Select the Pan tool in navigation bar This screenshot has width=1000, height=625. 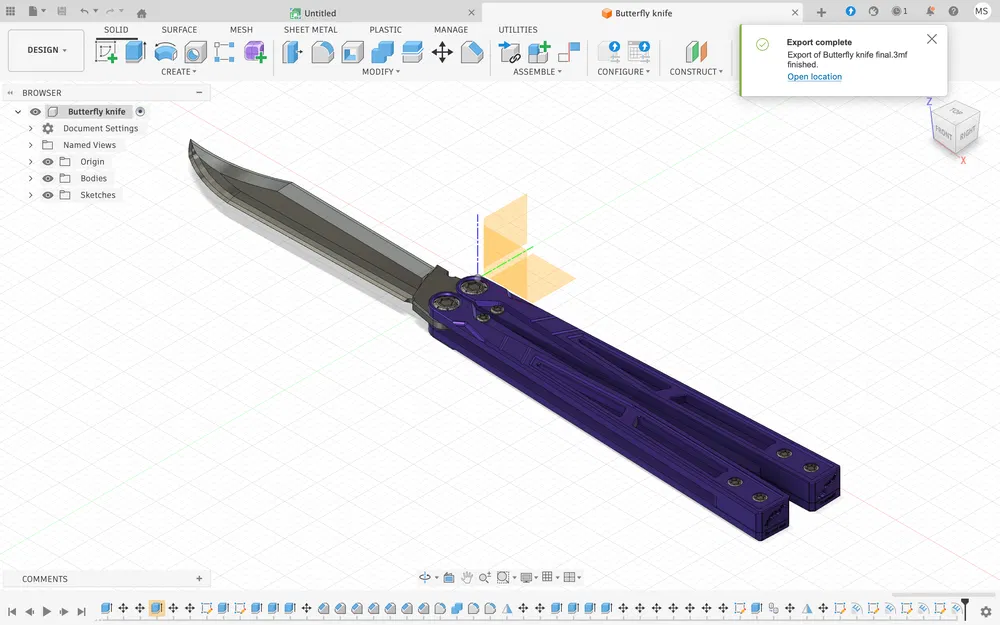click(x=467, y=577)
